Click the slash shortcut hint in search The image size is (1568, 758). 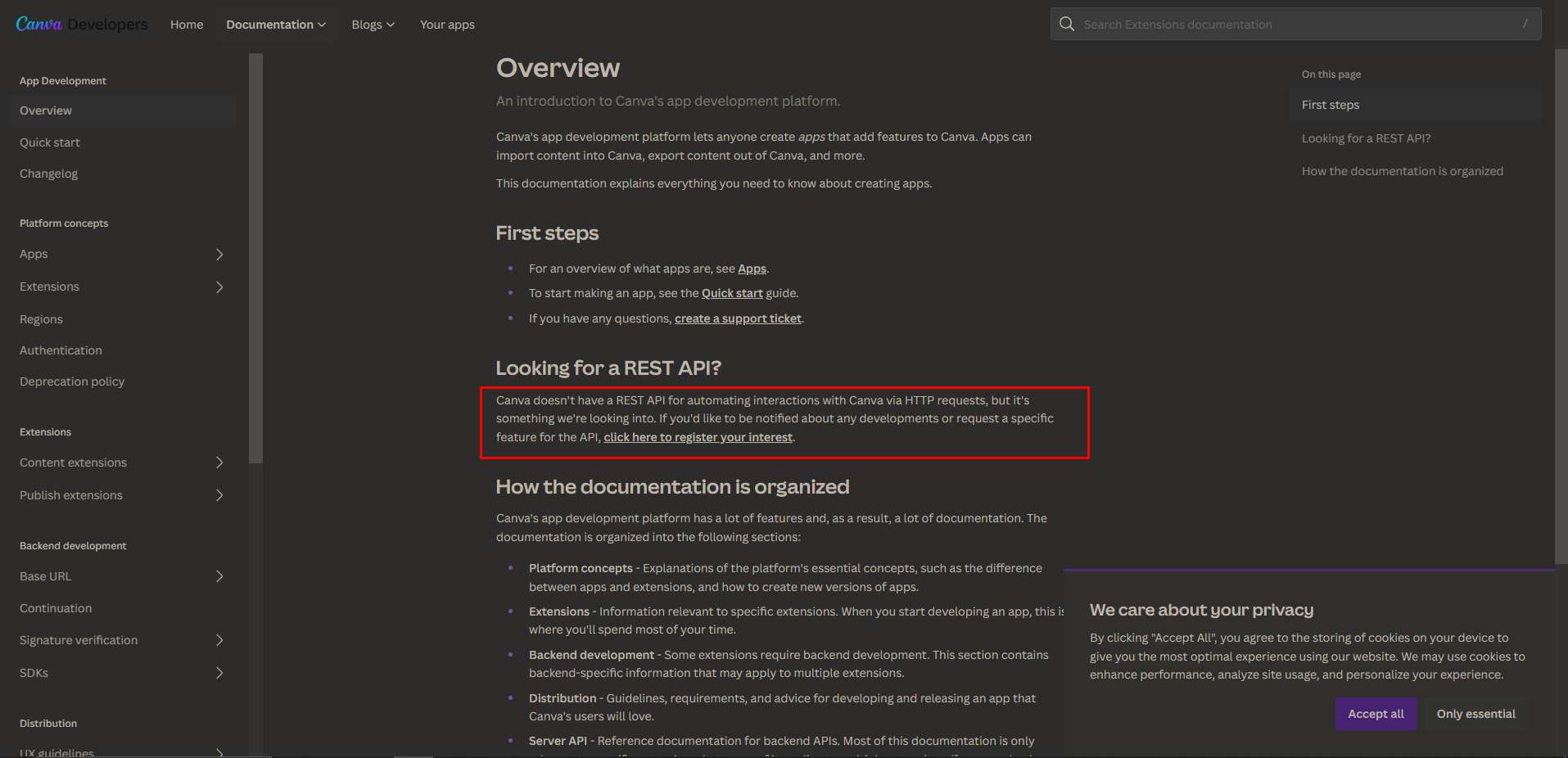(x=1525, y=24)
